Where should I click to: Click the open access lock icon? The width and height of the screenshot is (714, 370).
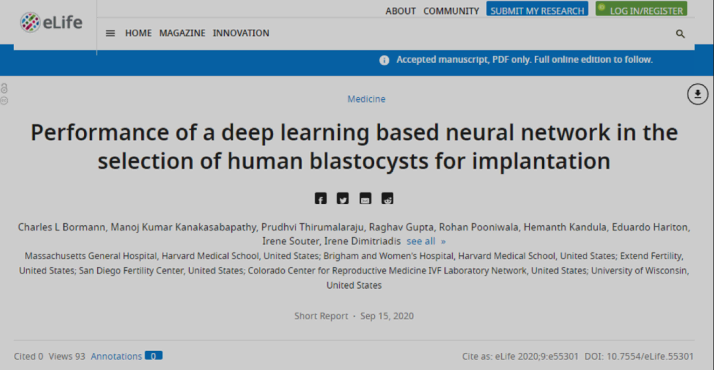[x=4, y=88]
